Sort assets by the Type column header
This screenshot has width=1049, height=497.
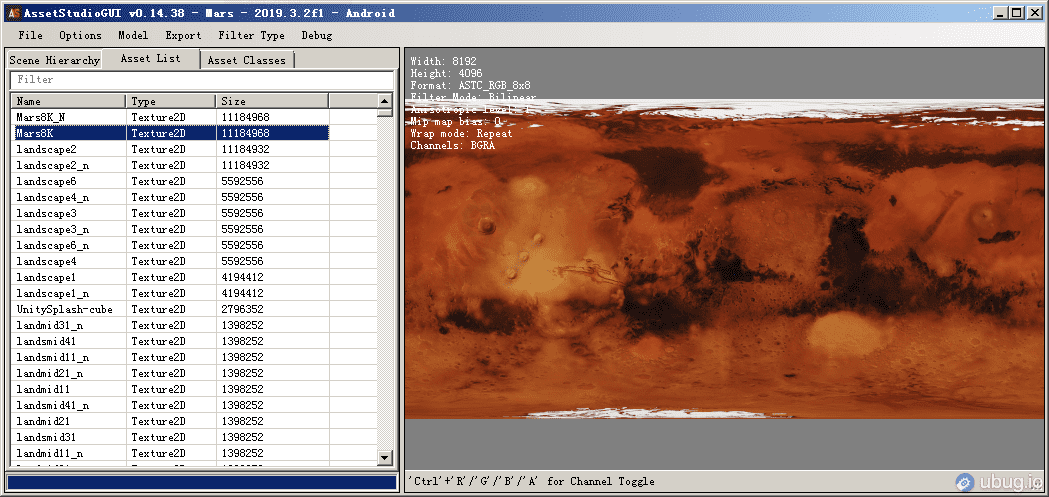[170, 101]
